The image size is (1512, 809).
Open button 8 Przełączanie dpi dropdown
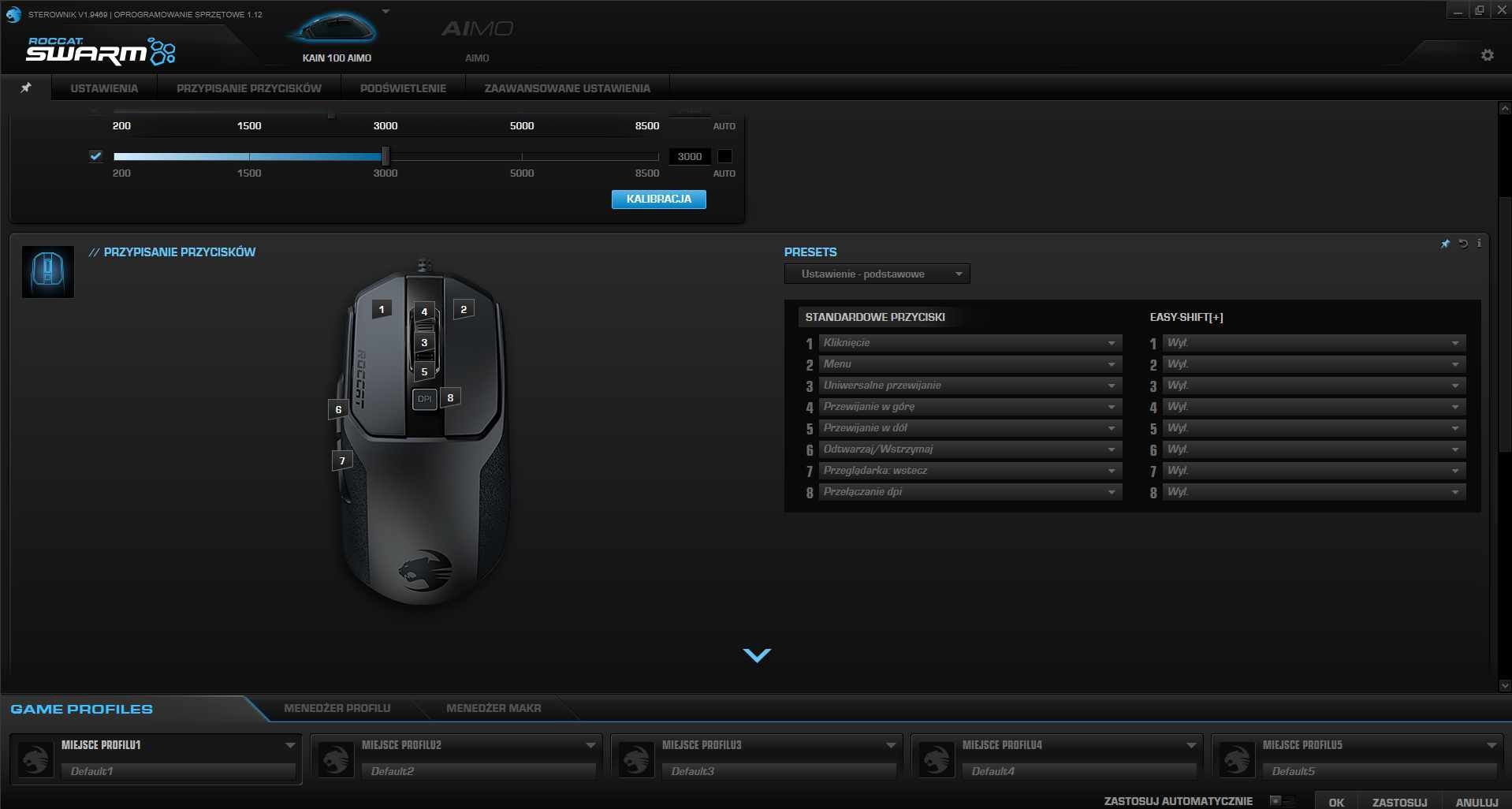click(970, 491)
